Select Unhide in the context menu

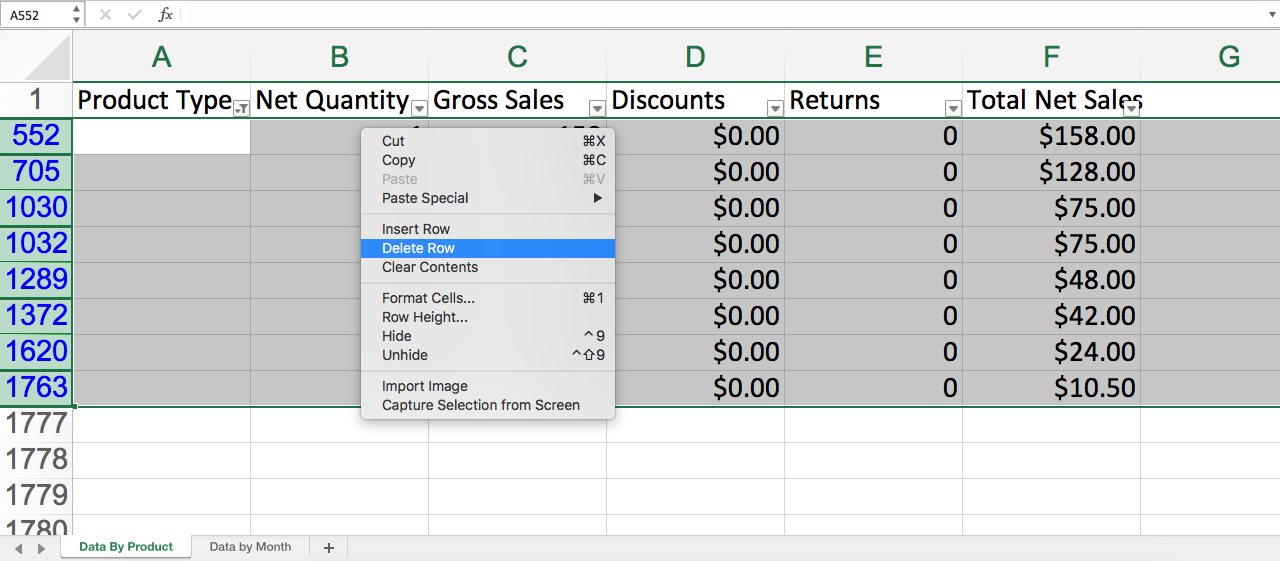pyautogui.click(x=488, y=355)
